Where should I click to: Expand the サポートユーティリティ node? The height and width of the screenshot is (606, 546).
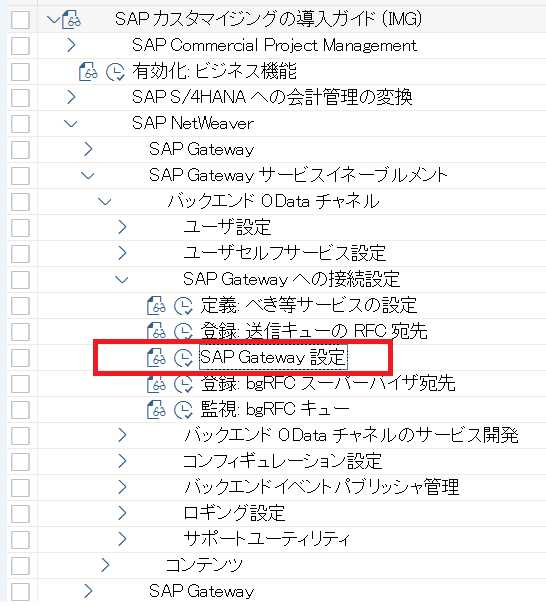point(122,539)
